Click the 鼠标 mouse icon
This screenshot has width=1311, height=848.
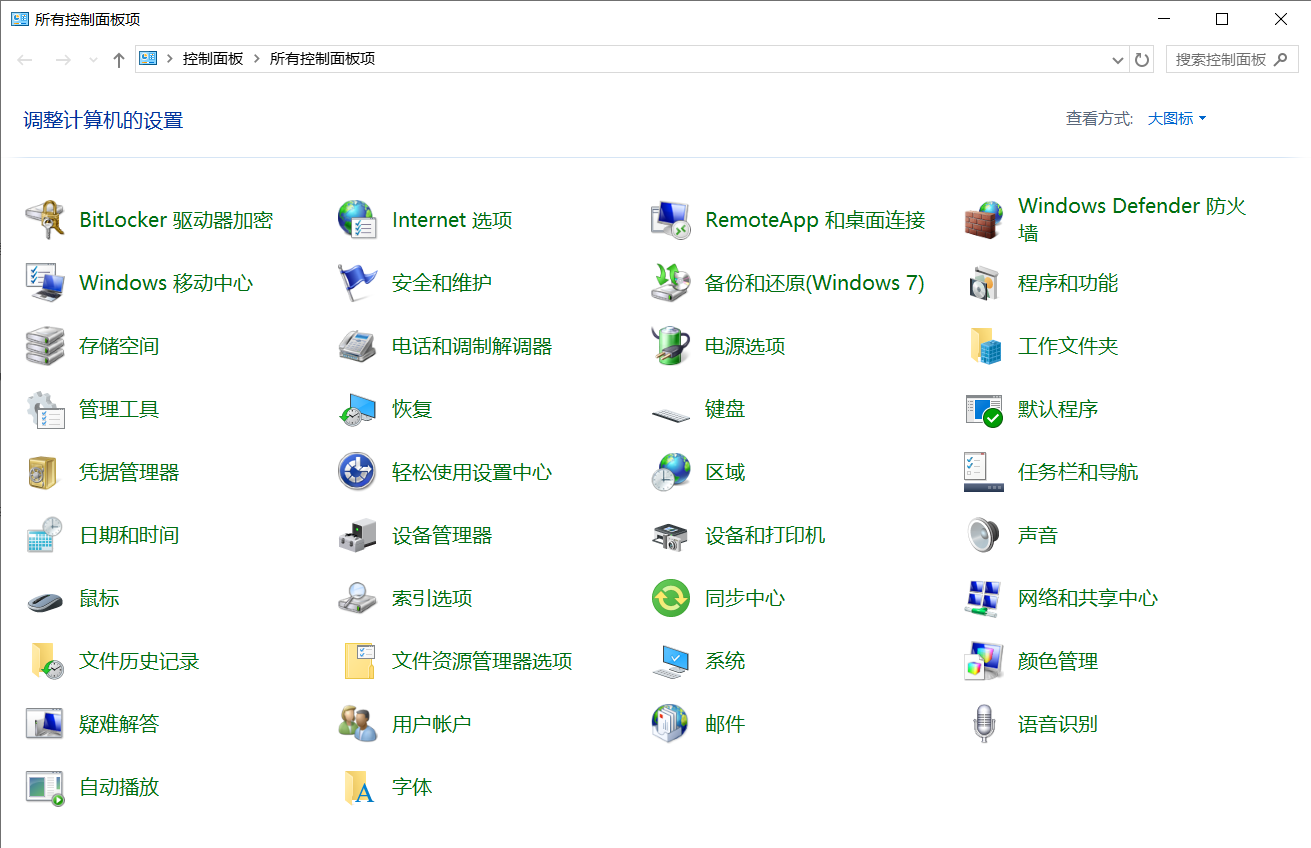45,598
